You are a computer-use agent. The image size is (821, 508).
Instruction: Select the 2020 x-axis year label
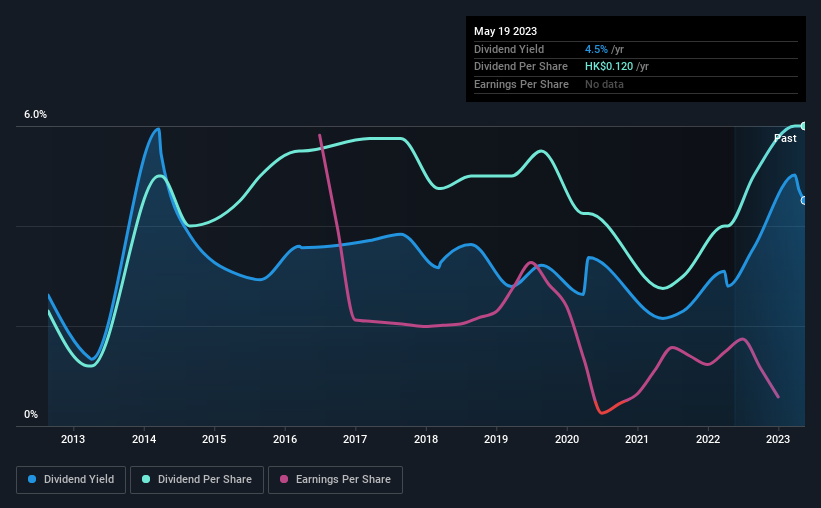point(567,439)
